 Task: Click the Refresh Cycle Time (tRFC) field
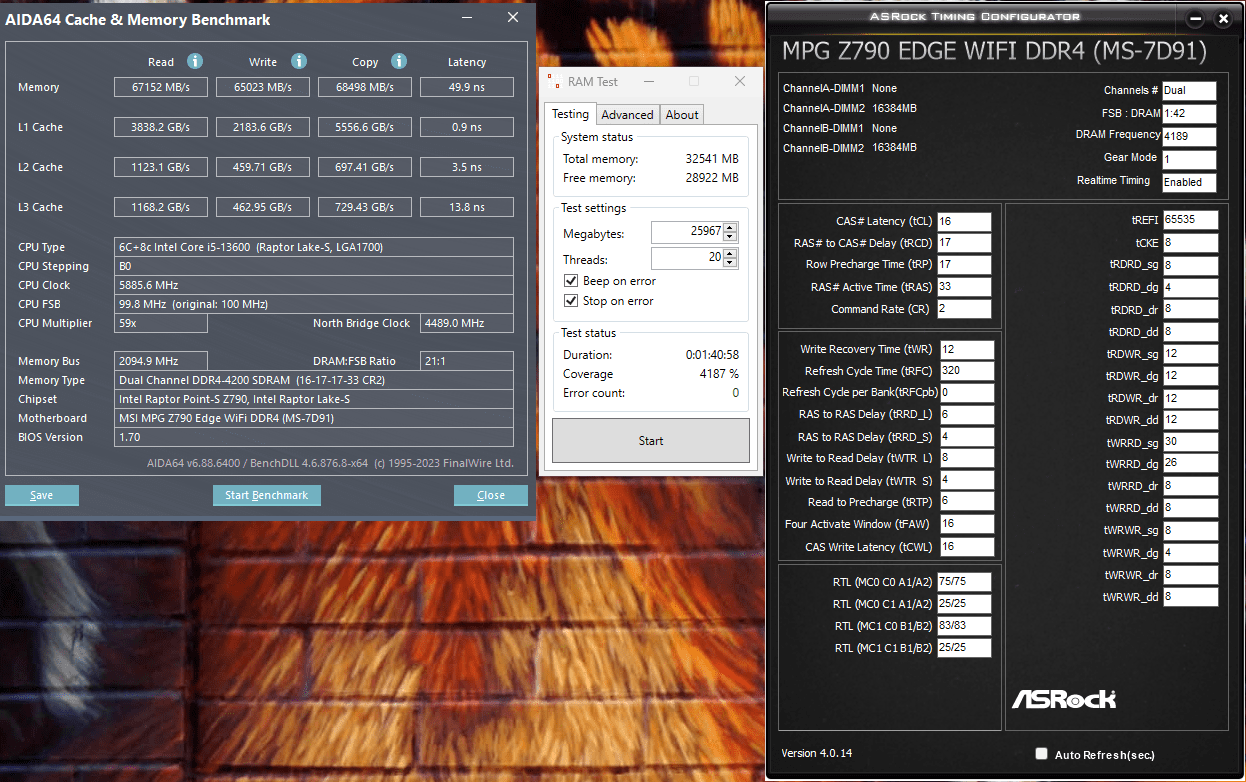(x=967, y=371)
